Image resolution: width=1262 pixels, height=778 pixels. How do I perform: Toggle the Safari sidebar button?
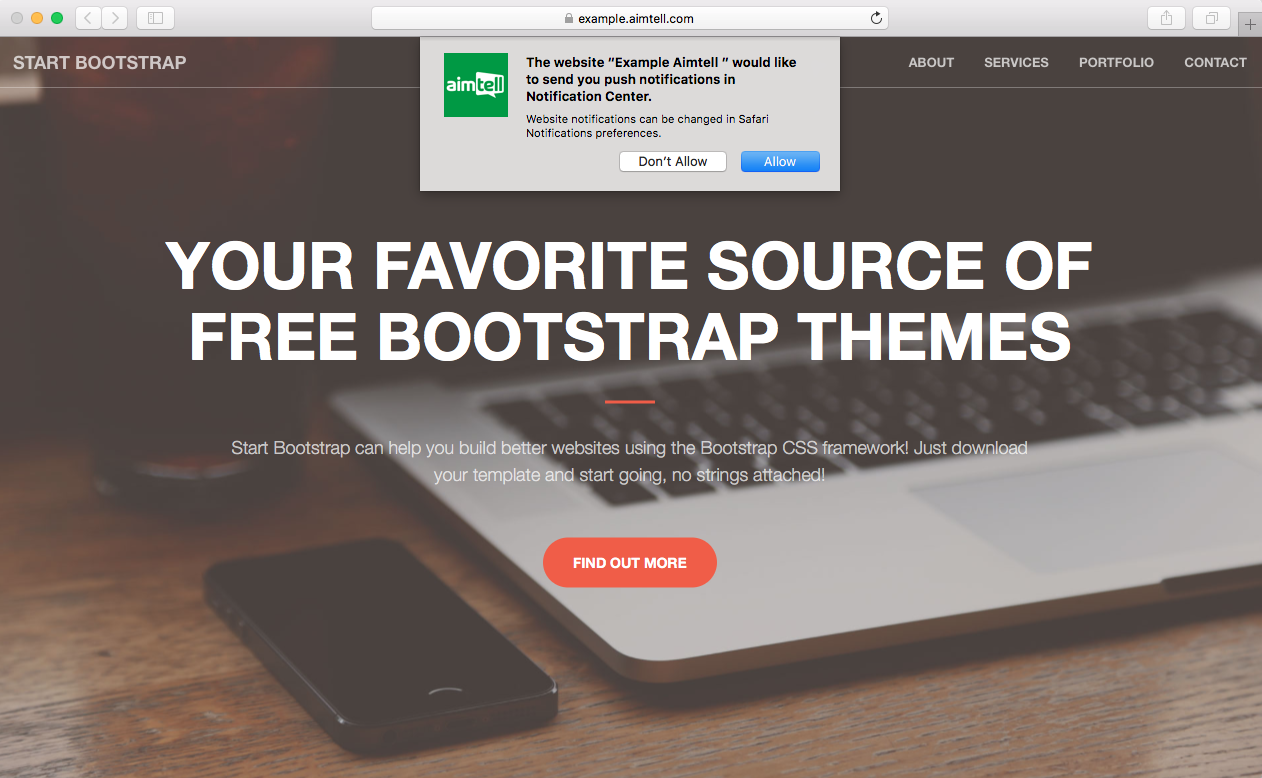(155, 18)
